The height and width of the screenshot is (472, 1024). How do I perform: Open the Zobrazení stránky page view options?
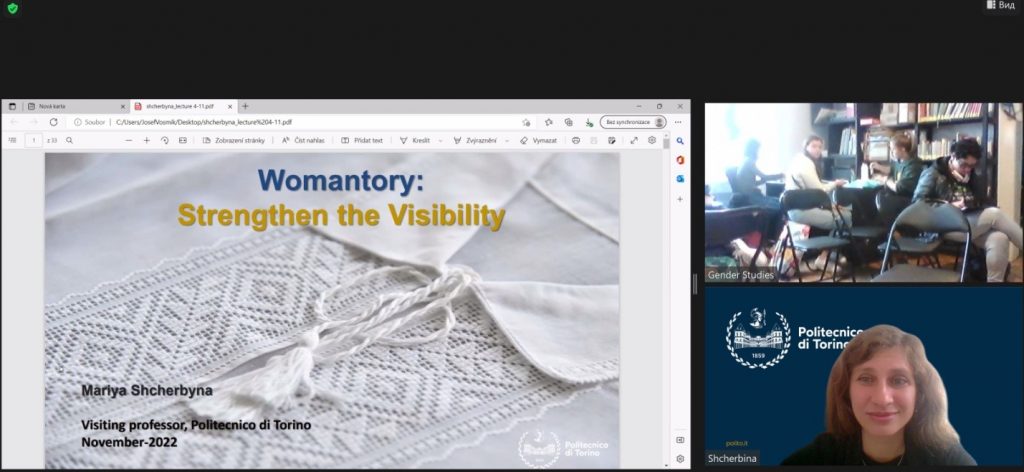(234, 140)
